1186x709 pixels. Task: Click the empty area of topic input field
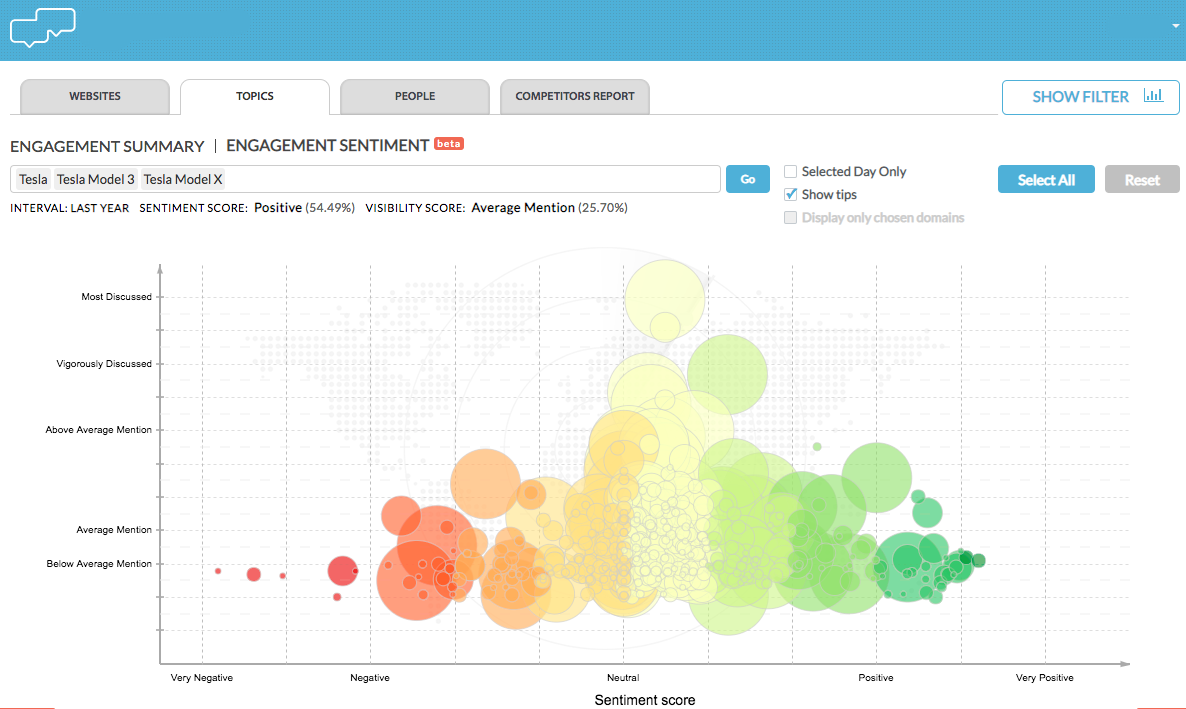coord(470,180)
